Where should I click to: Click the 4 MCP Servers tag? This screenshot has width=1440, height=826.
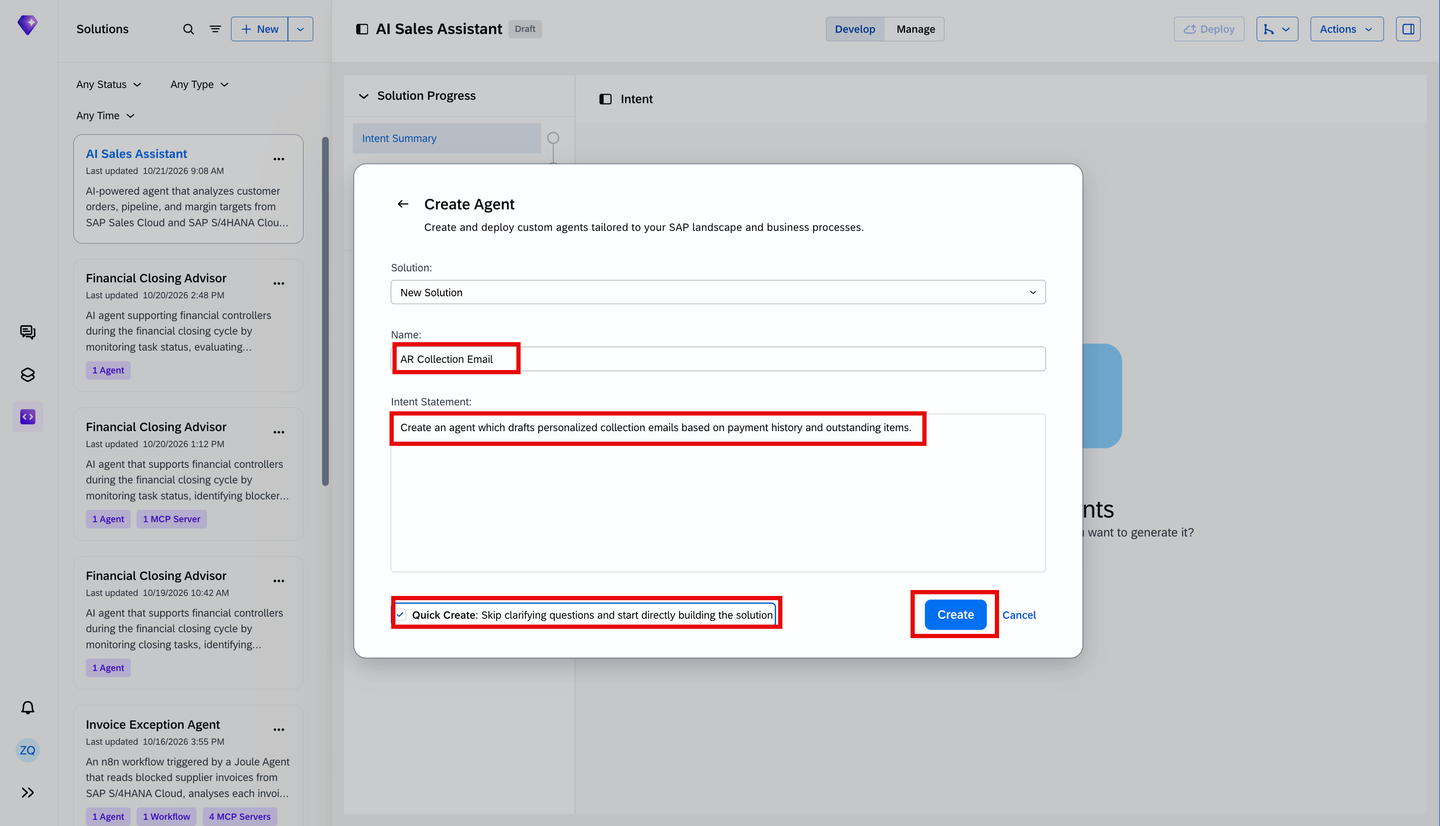[240, 817]
